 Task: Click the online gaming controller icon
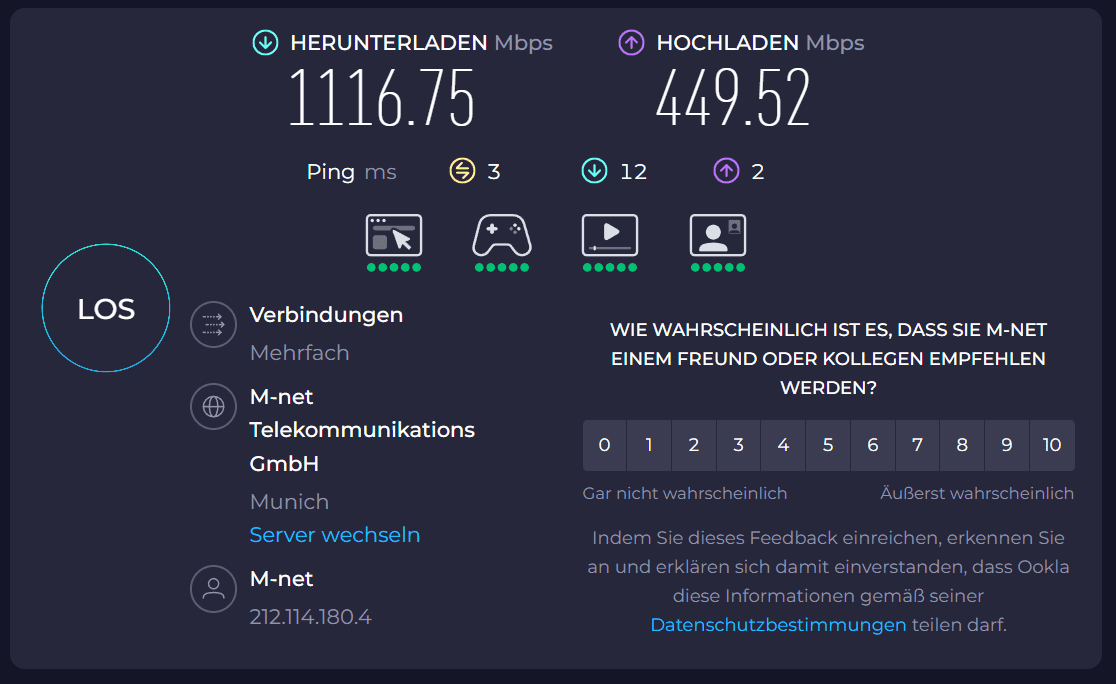[x=502, y=236]
